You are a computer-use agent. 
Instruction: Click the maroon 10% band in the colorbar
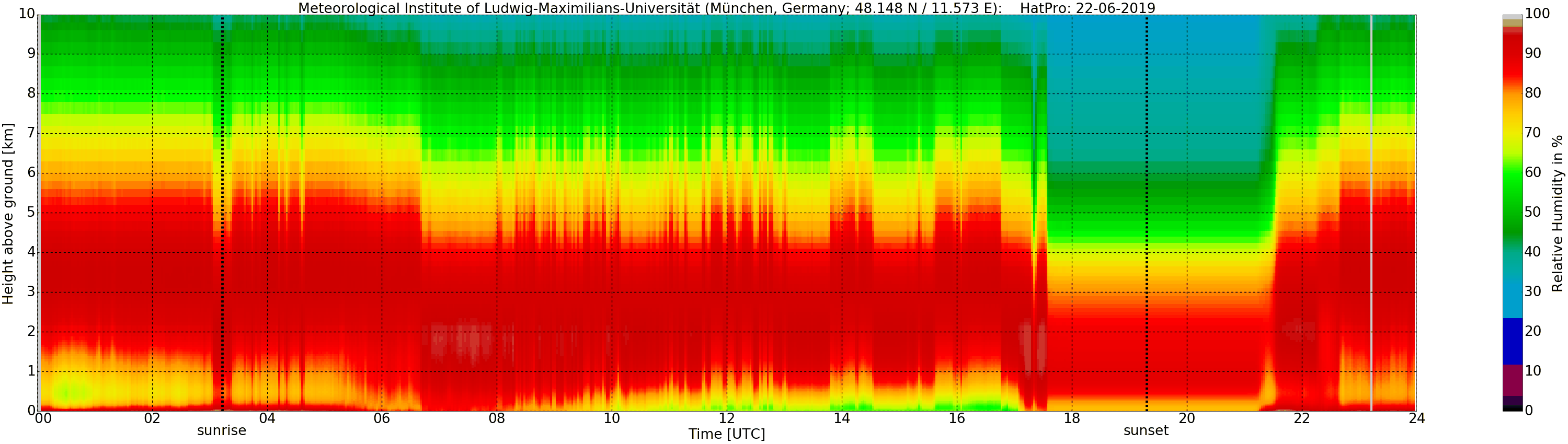coord(1513,380)
